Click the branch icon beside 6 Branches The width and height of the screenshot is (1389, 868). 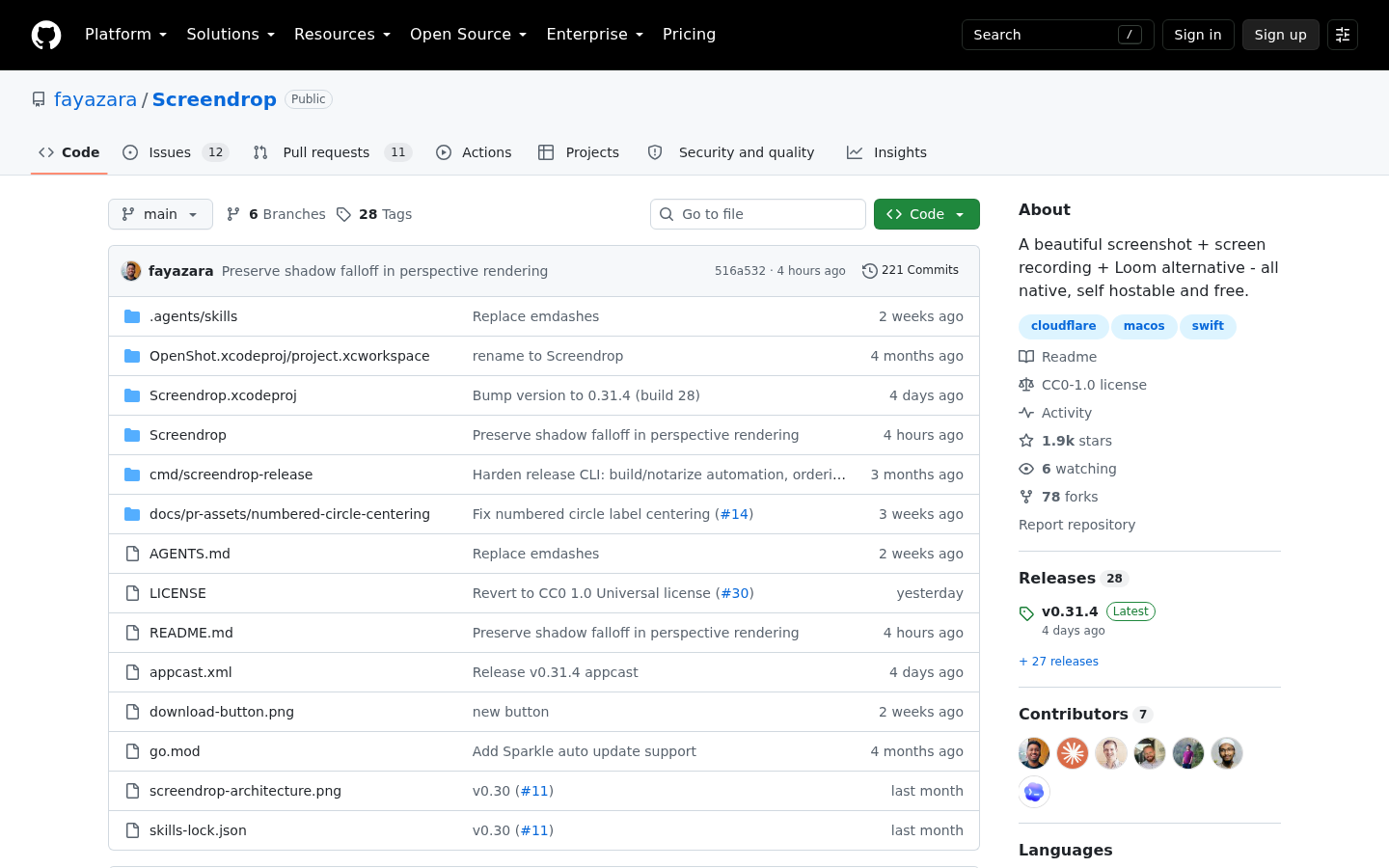(233, 214)
